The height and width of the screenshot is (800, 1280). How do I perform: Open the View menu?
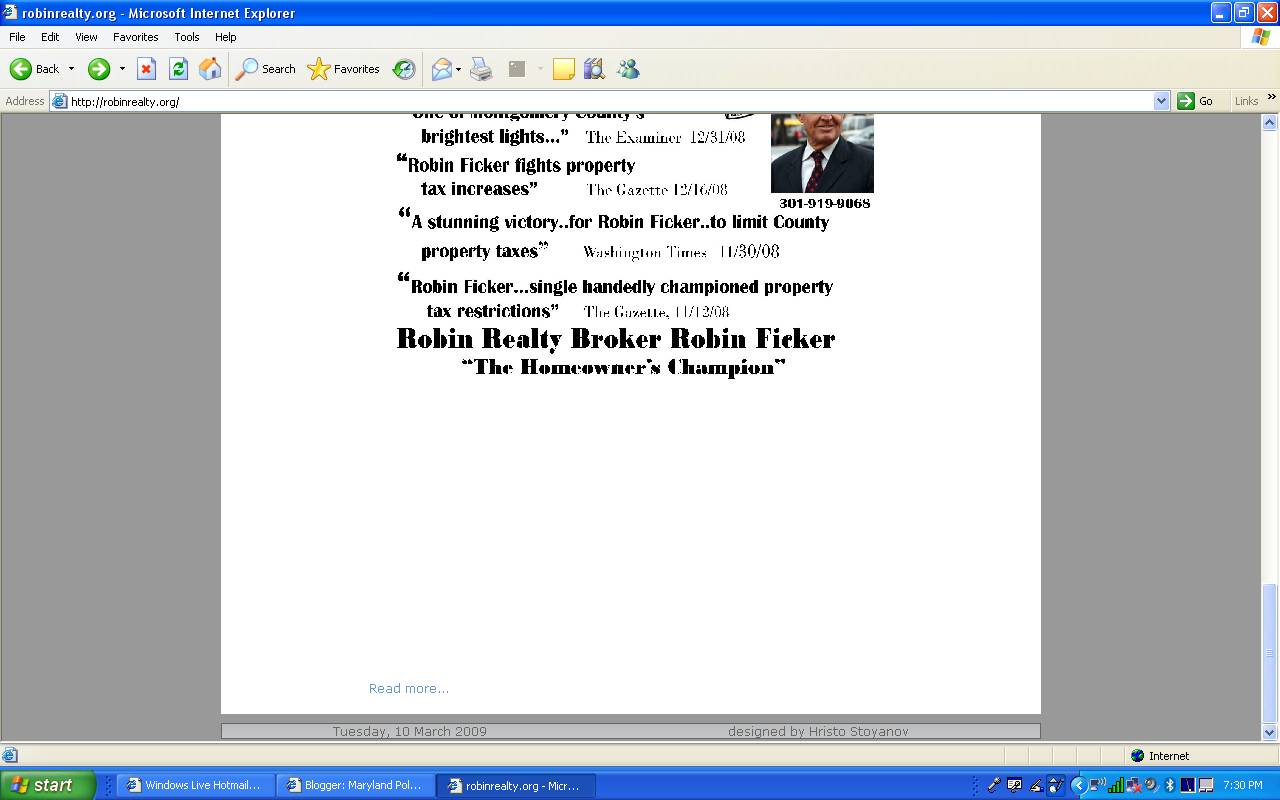point(86,37)
